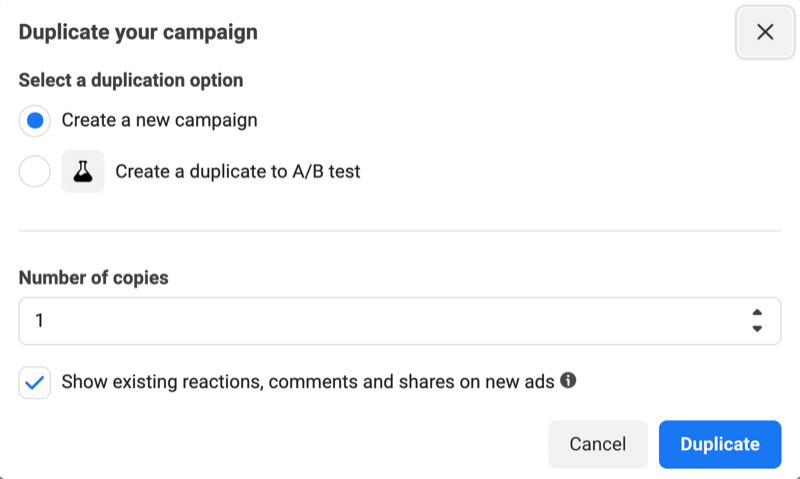Screen dimensions: 800x479
Task: Click inside the Number of copies field
Action: point(400,321)
